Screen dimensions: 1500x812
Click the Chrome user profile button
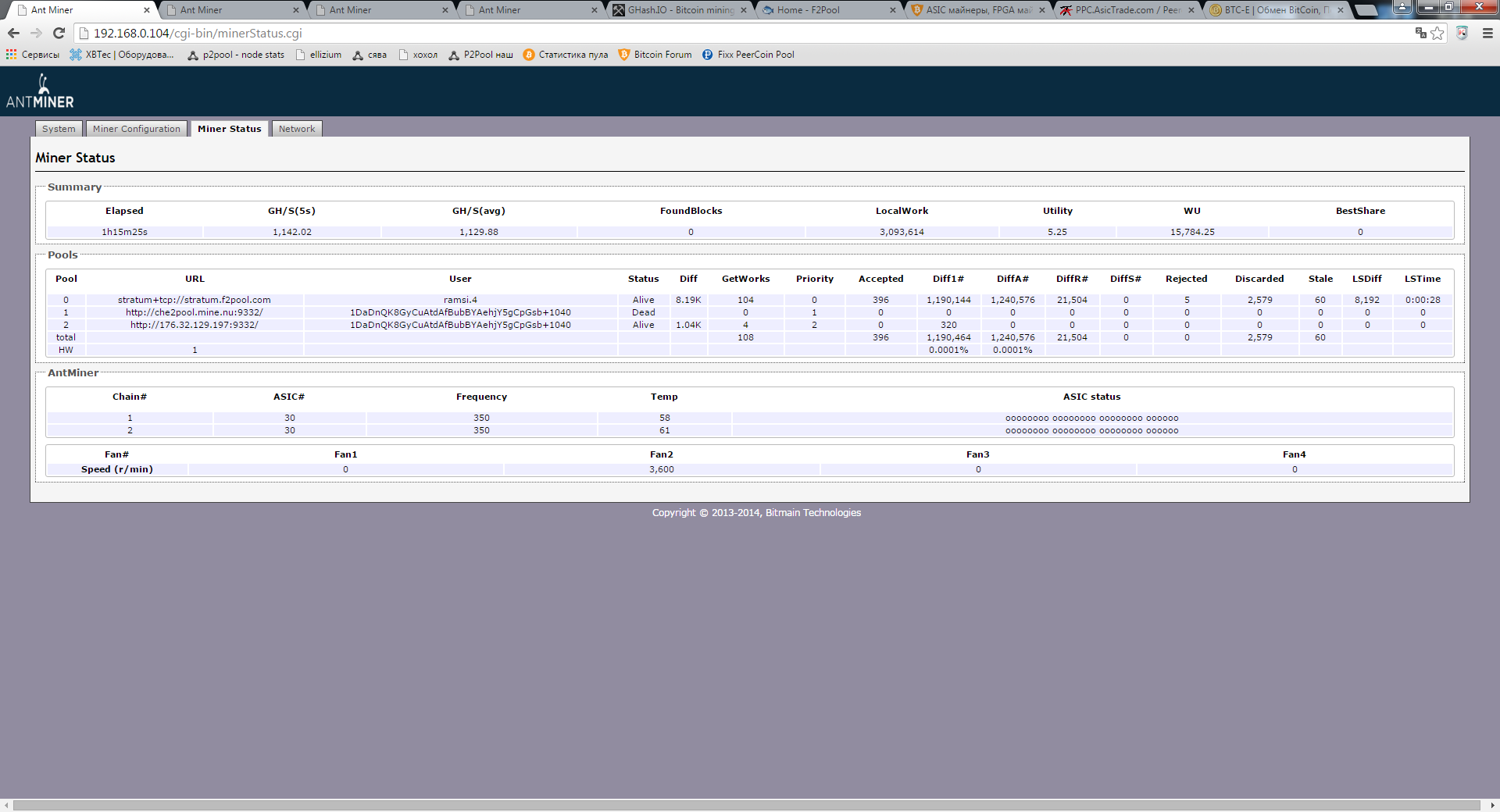point(1402,7)
